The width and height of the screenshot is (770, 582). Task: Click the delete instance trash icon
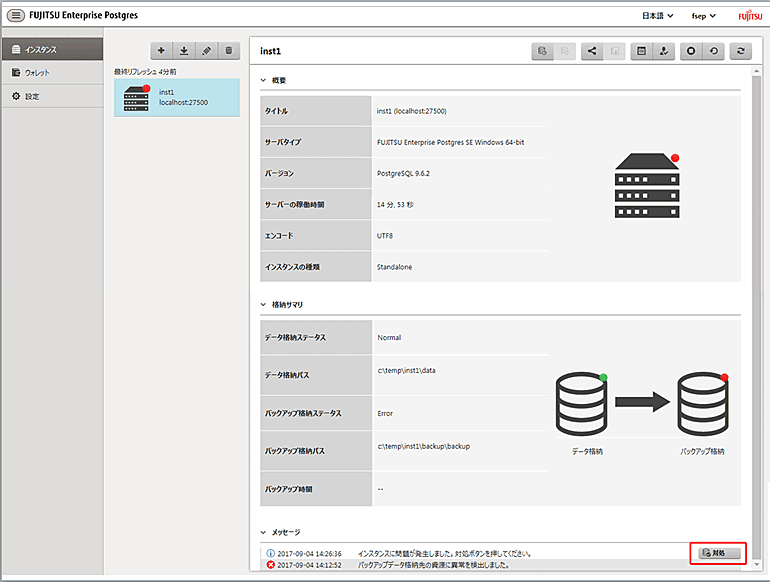click(229, 51)
